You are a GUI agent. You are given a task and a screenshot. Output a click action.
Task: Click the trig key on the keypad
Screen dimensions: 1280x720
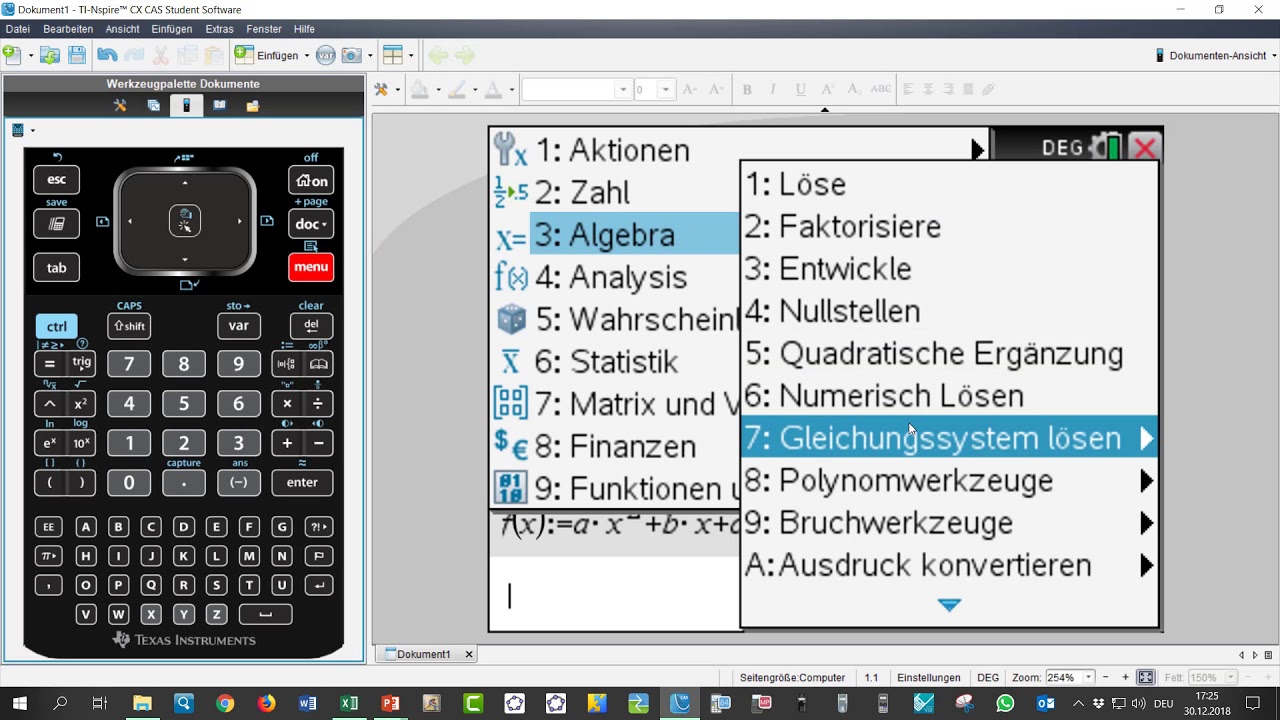[x=81, y=364]
